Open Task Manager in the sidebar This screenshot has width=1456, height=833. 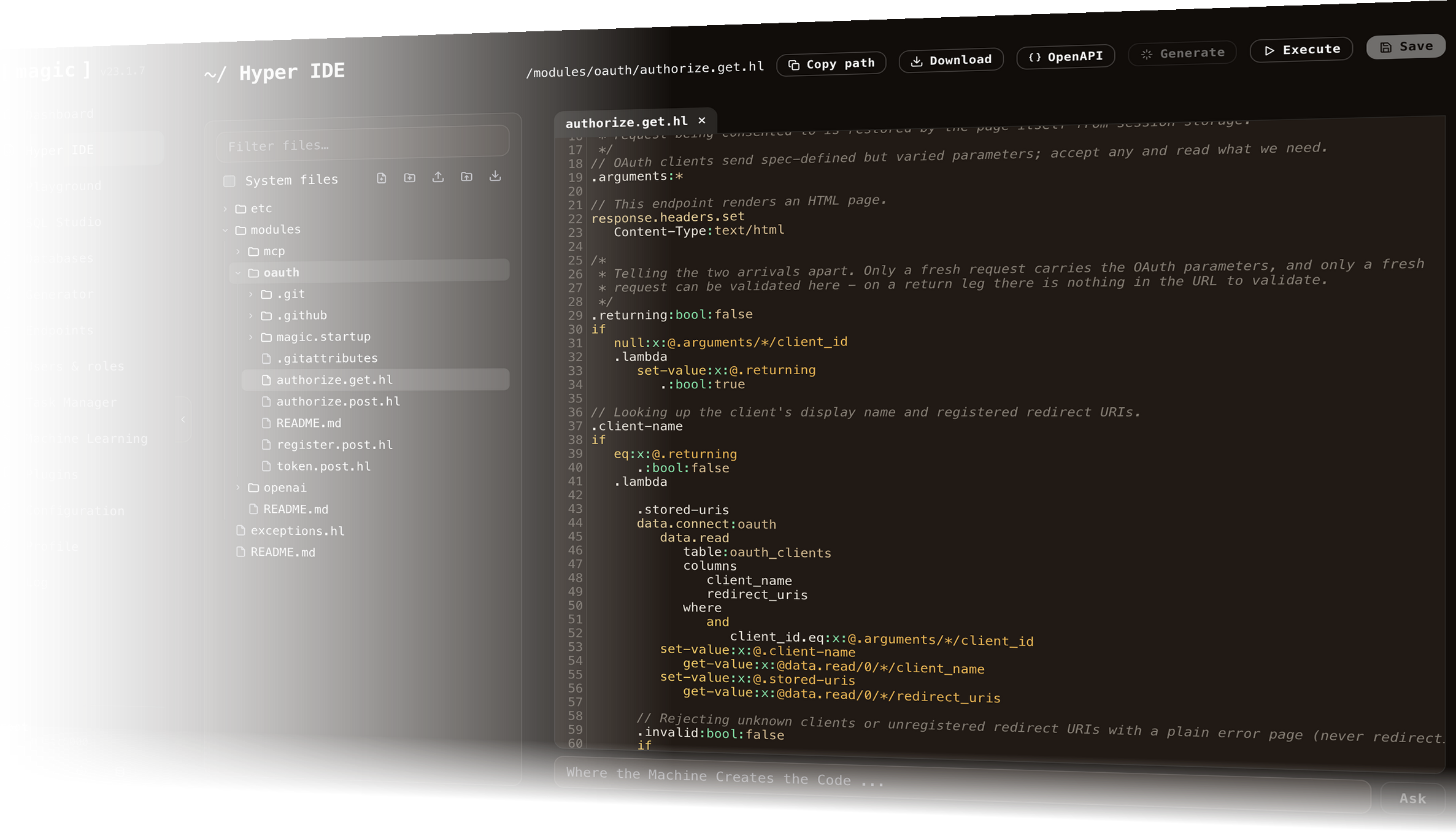point(71,402)
